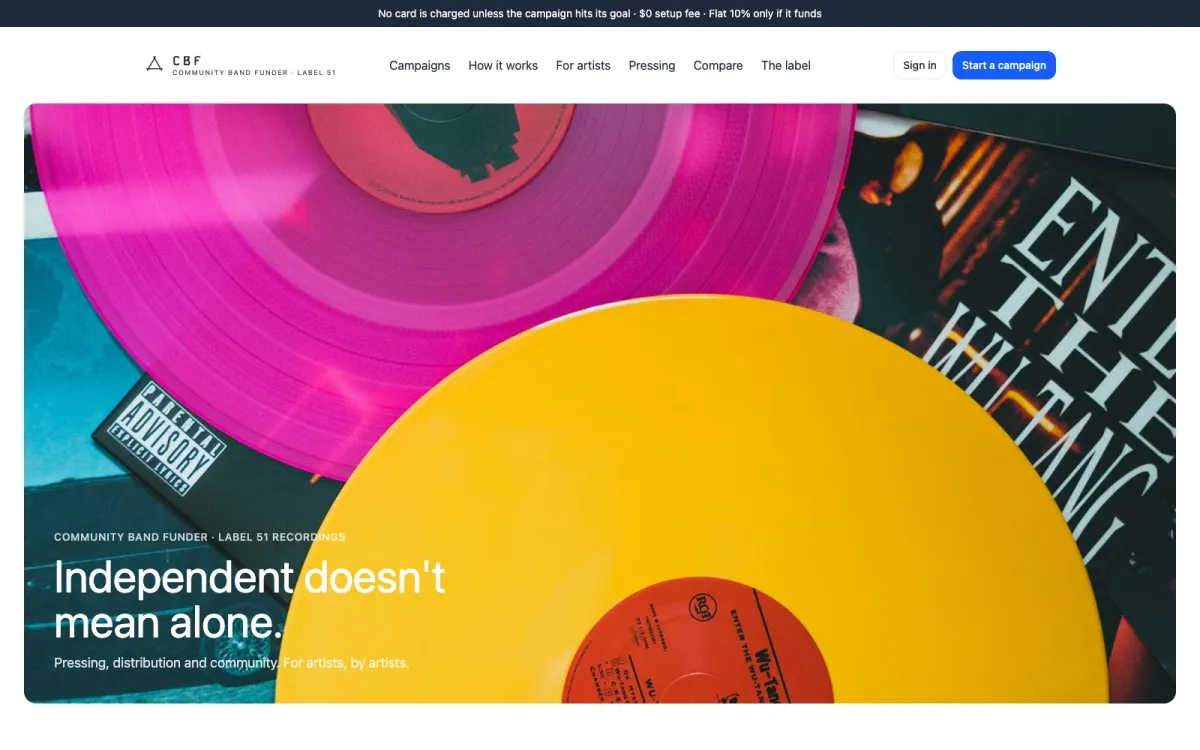This screenshot has height=750, width=1200.
Task: Open the Compare link in navigation
Action: [x=718, y=66]
